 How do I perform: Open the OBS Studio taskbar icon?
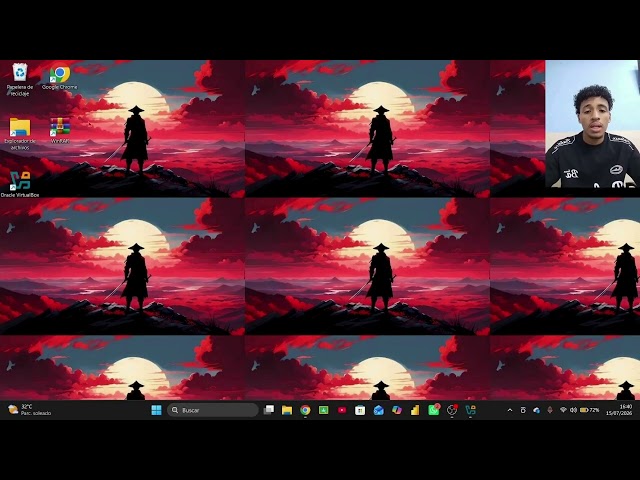(x=452, y=410)
